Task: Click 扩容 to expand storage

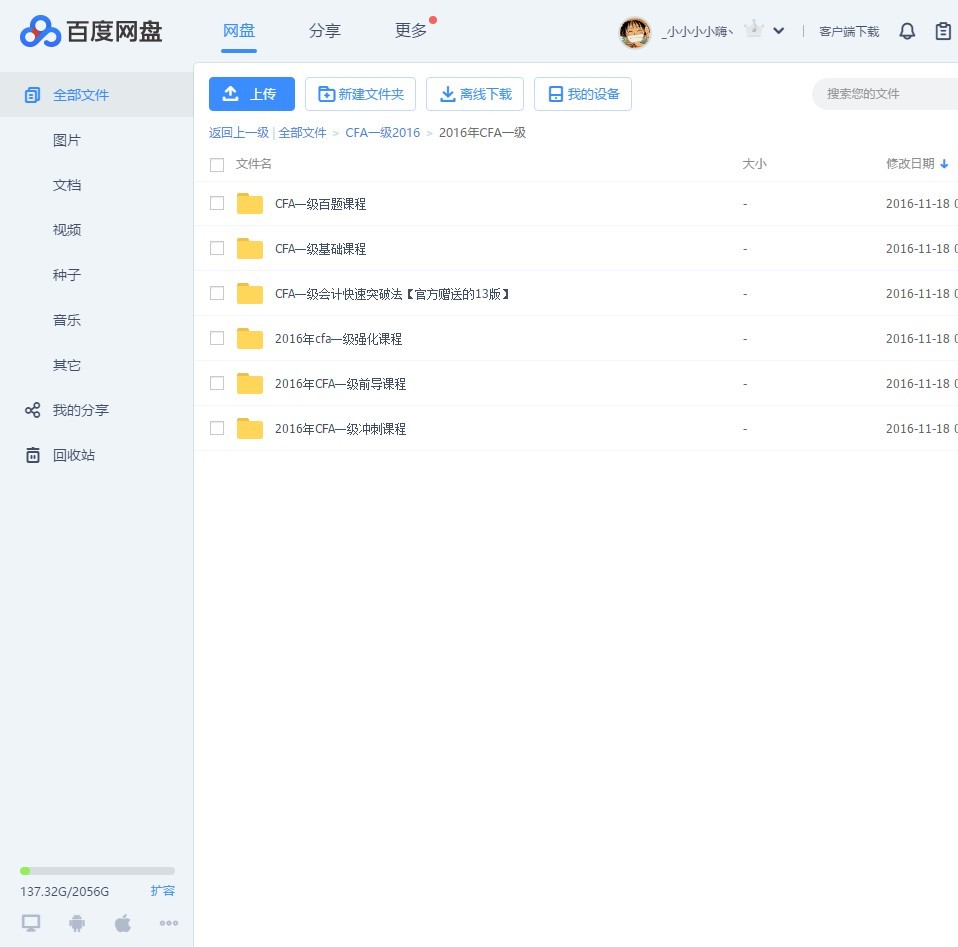Action: (163, 891)
